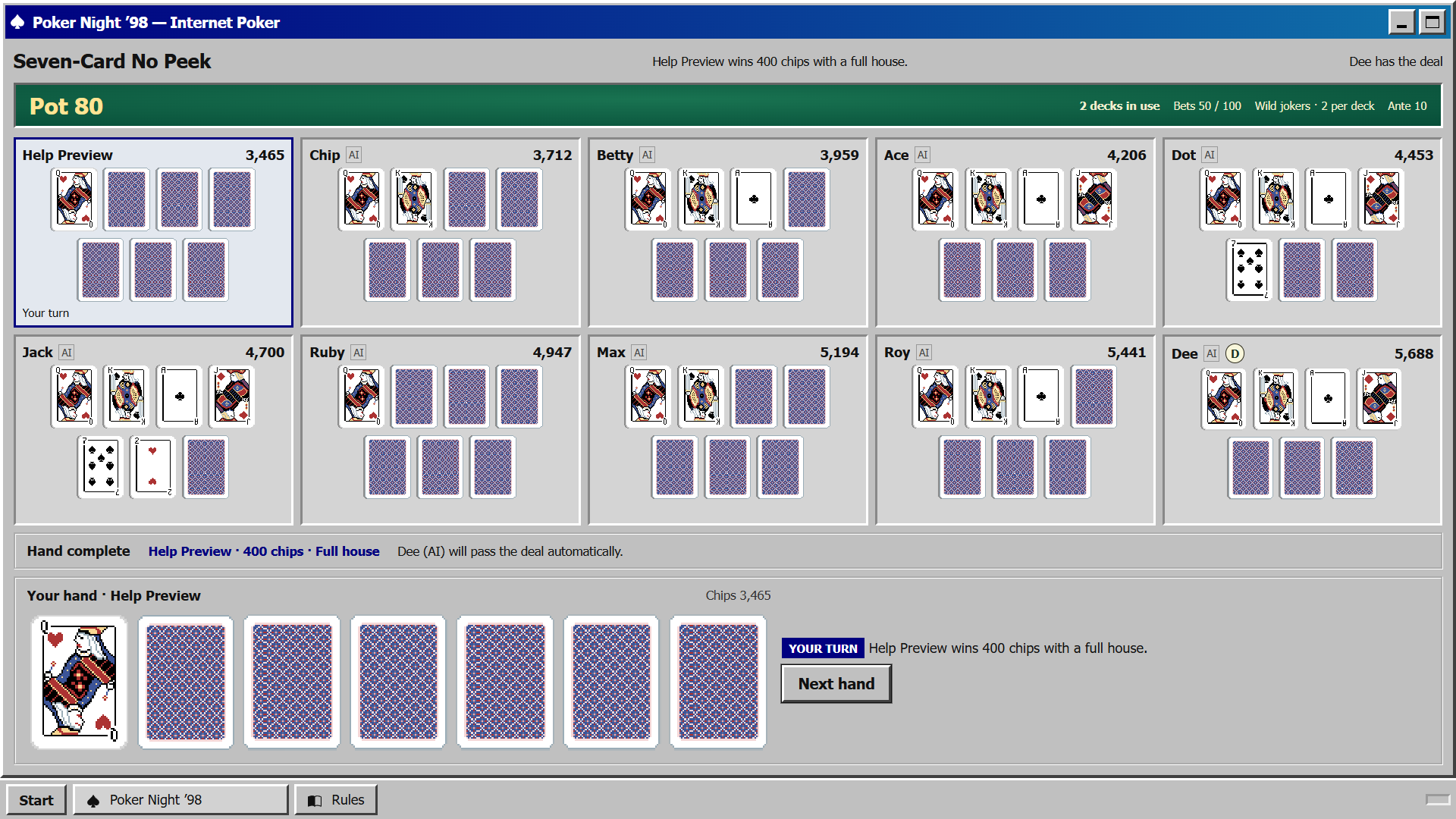Click Help Preview's own player panel name
This screenshot has width=1456, height=819.
[67, 155]
